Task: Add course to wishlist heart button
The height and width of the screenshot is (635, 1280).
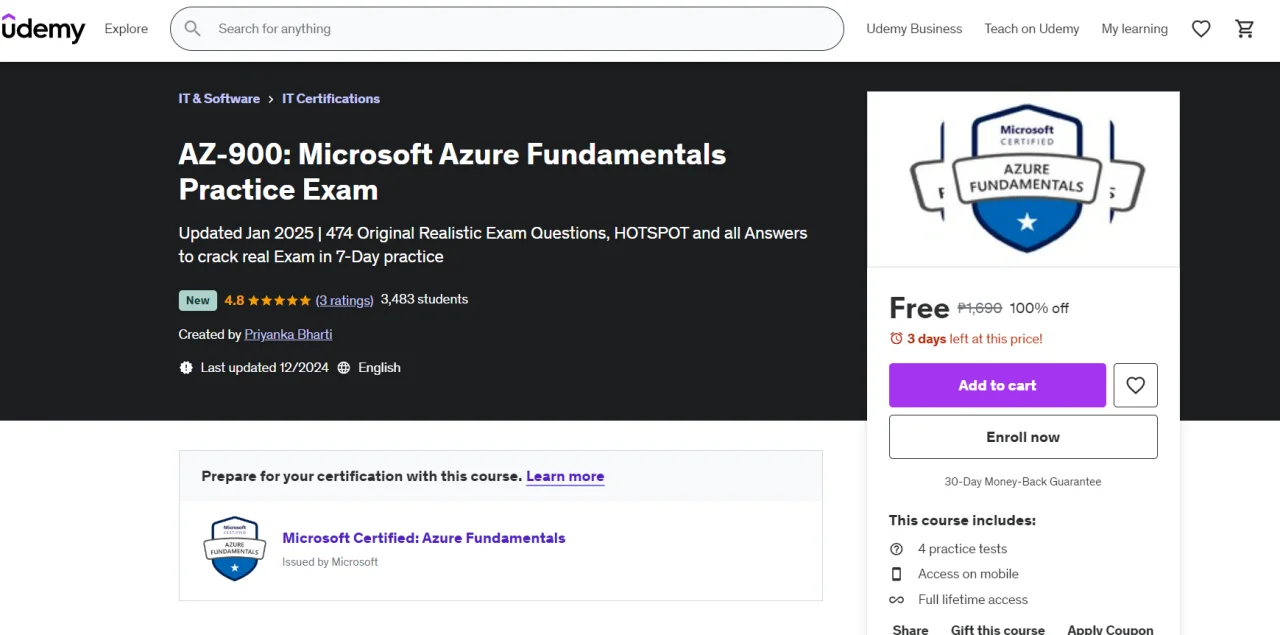Action: coord(1135,385)
